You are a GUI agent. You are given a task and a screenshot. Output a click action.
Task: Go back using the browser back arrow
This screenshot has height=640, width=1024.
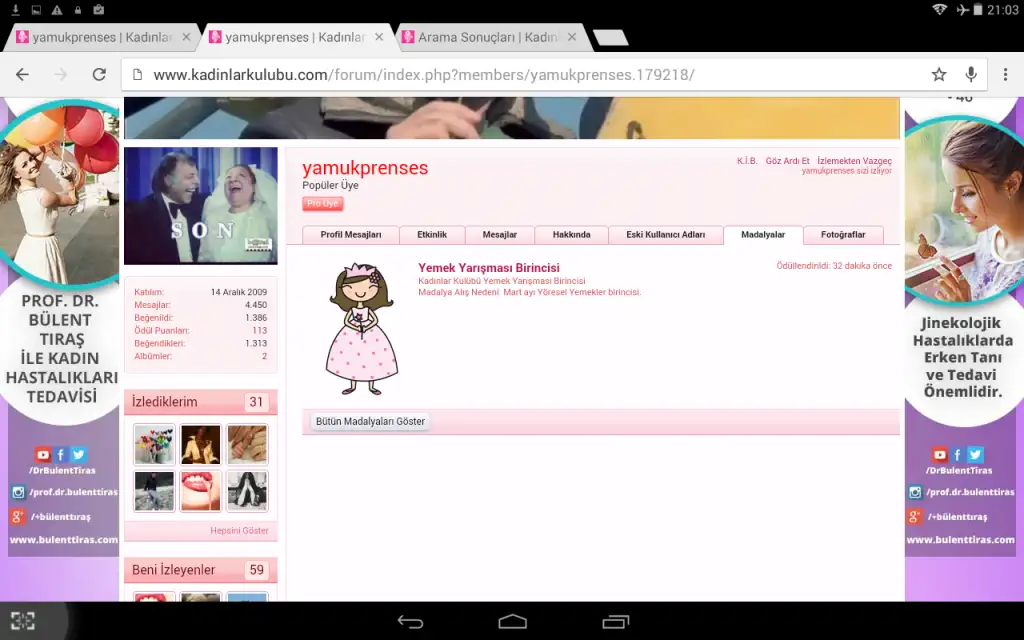click(22, 73)
